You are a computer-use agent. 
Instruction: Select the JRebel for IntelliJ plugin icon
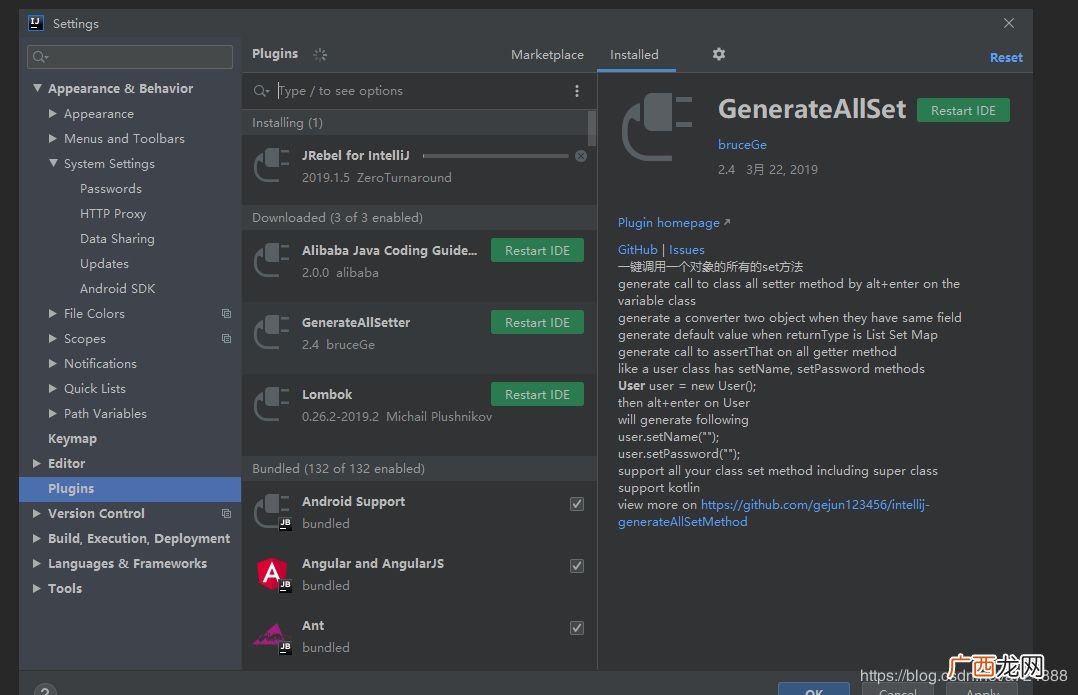(x=272, y=166)
